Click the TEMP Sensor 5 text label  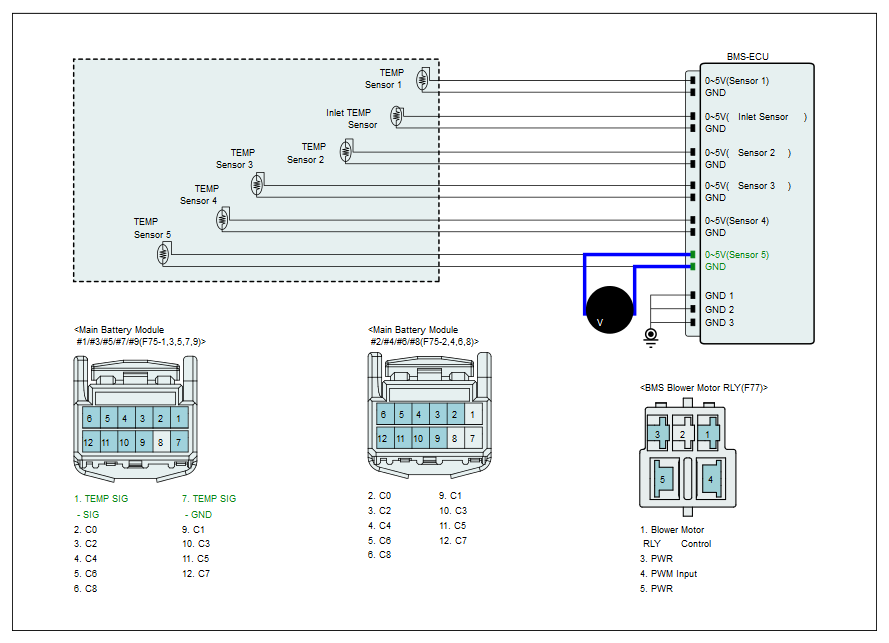(152, 228)
